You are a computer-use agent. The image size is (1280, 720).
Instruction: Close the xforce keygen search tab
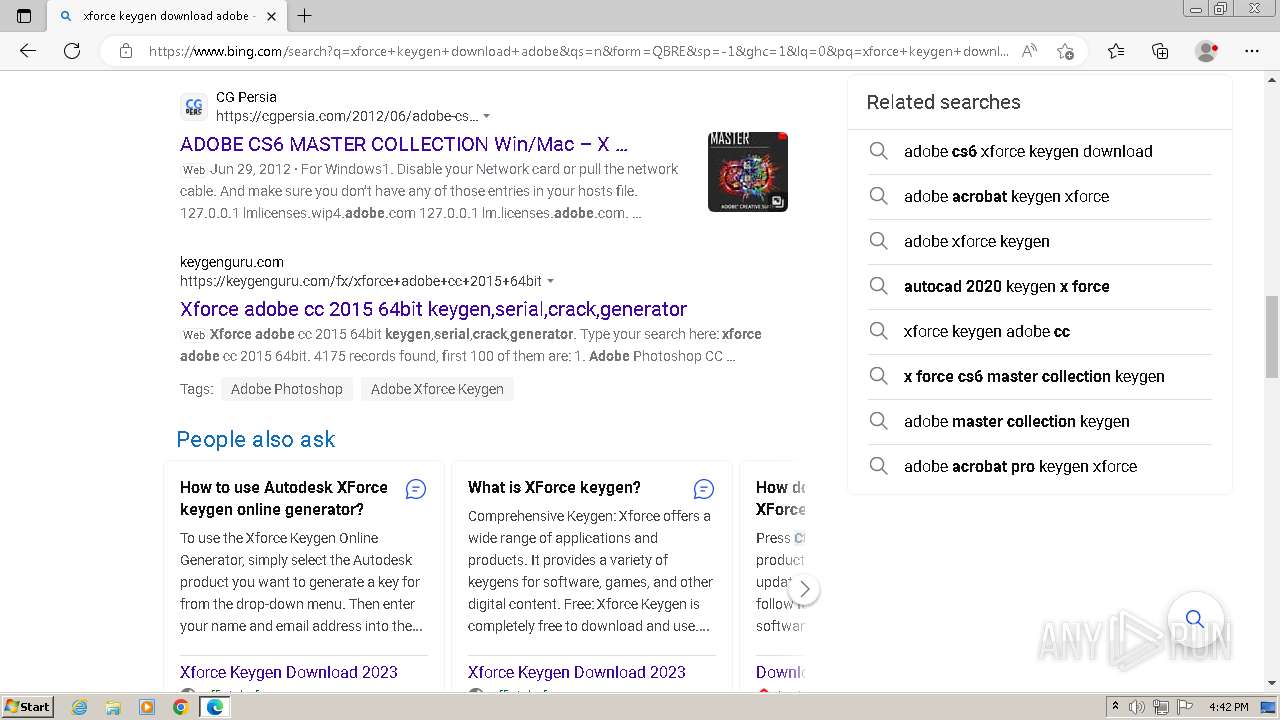pos(271,16)
